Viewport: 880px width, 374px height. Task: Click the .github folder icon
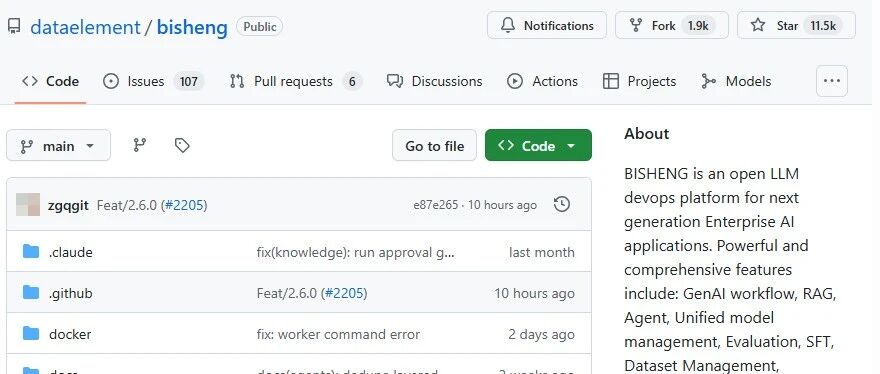tap(31, 293)
